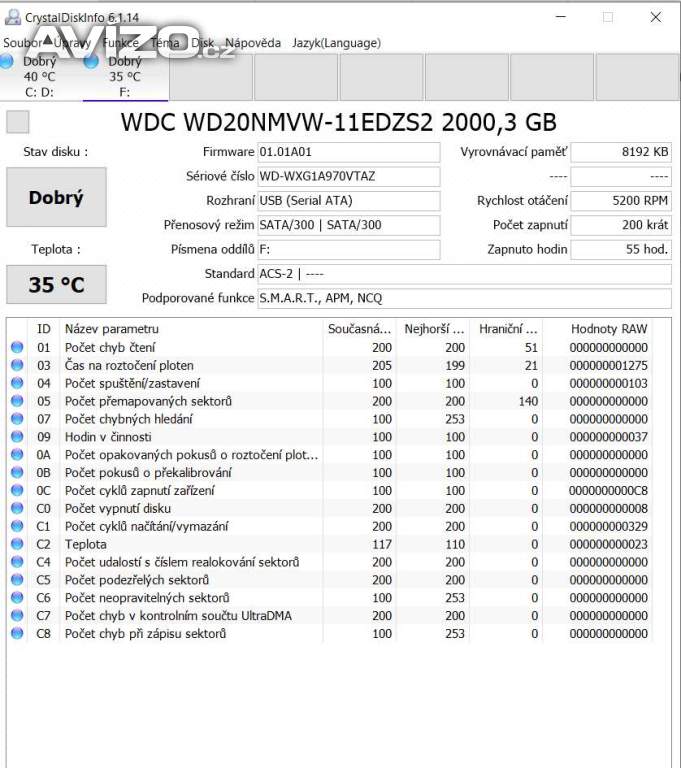681x768 pixels.
Task: Click the CrystalDiskInfo app icon in title bar
Action: [x=12, y=17]
